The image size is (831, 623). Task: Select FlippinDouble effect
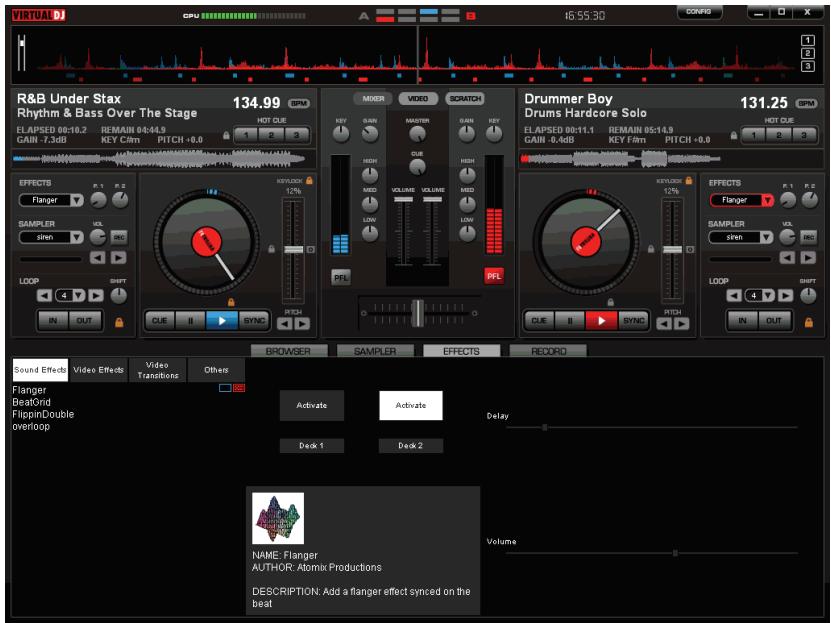[43, 414]
